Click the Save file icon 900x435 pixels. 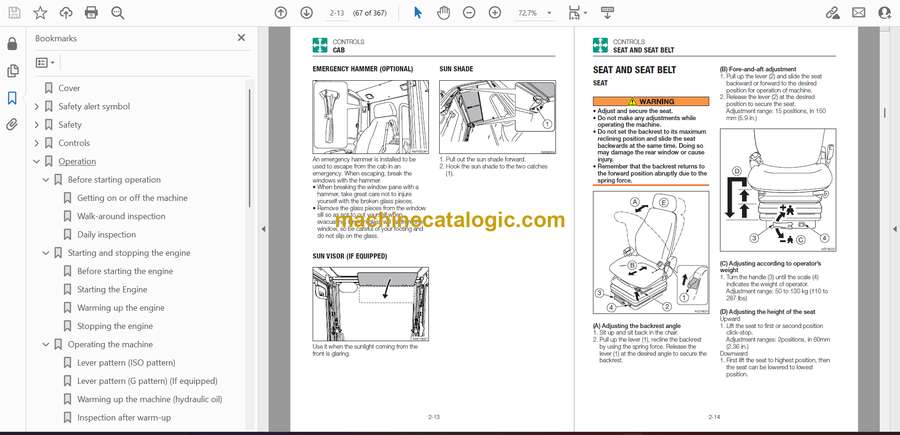coord(14,13)
